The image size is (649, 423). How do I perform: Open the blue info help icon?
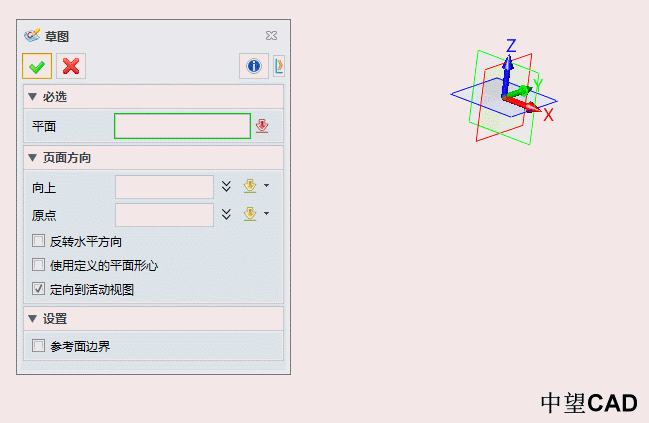(x=253, y=66)
